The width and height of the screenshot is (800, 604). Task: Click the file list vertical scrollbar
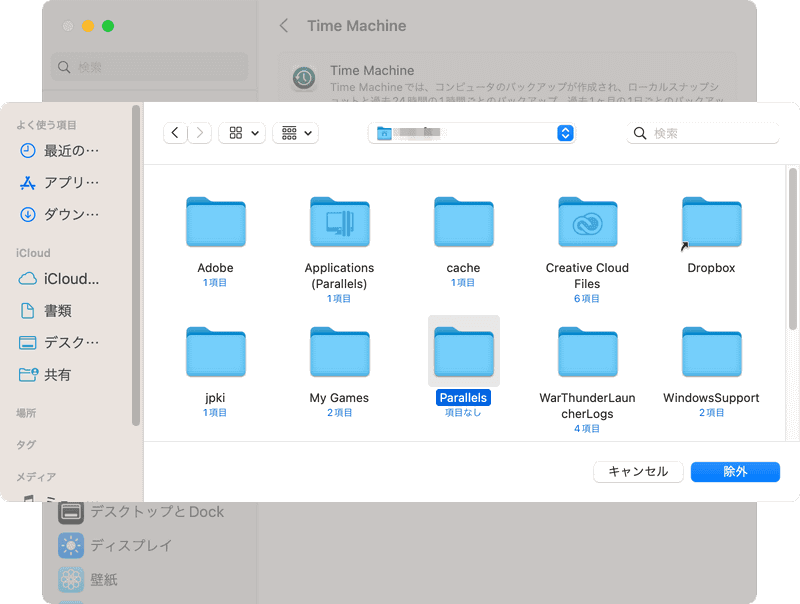pos(792,249)
